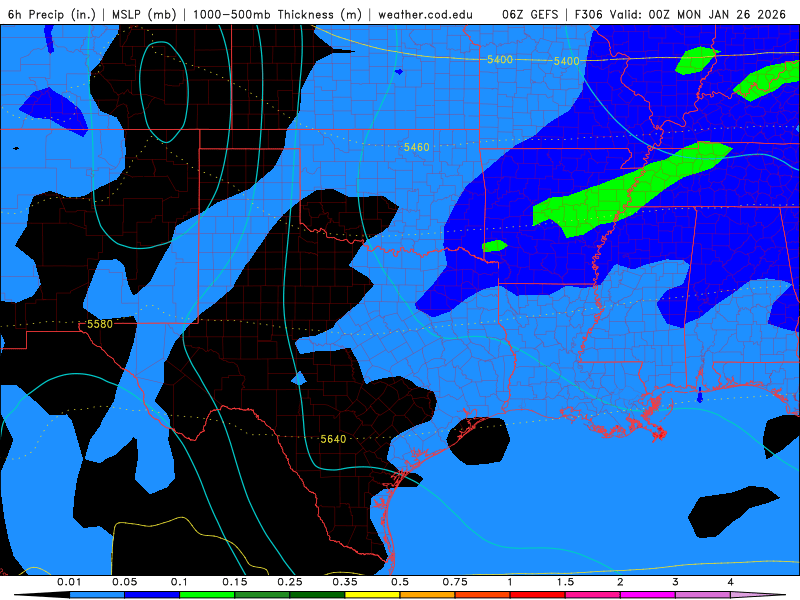Click the red 1–1.5 color bar segment
Screen dimensions: 800x600
tap(538, 595)
